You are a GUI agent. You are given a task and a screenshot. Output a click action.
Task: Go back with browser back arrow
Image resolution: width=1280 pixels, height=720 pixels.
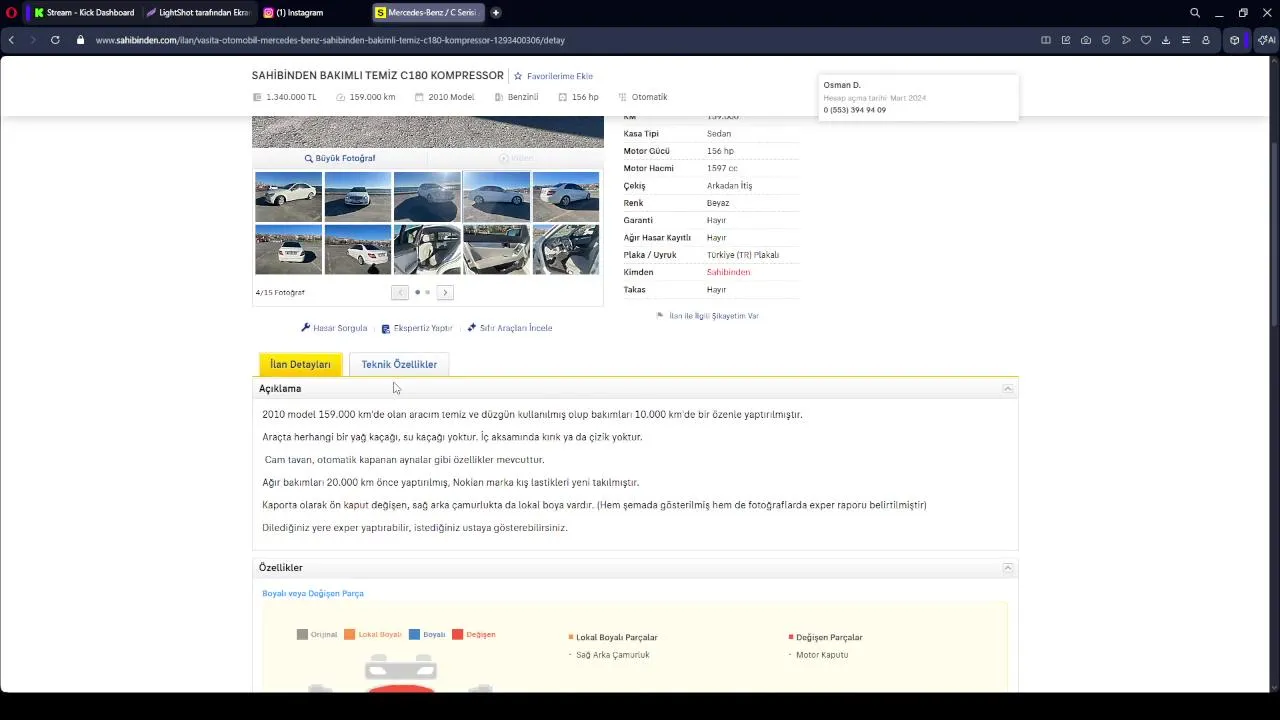(11, 40)
